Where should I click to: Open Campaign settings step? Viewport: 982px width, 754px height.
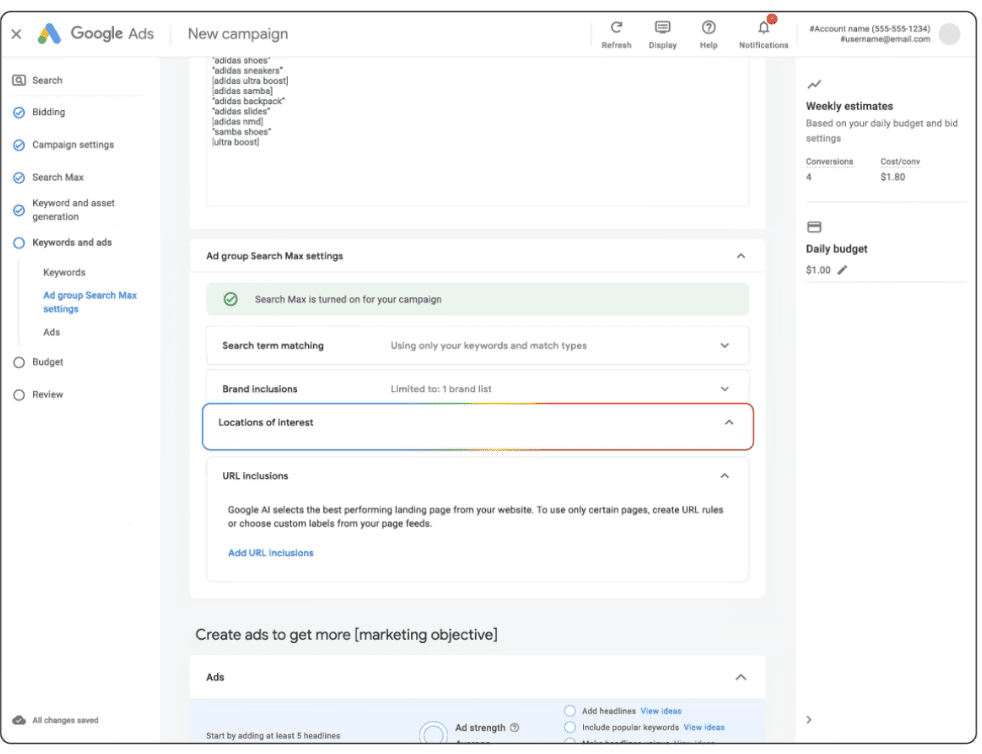[73, 145]
